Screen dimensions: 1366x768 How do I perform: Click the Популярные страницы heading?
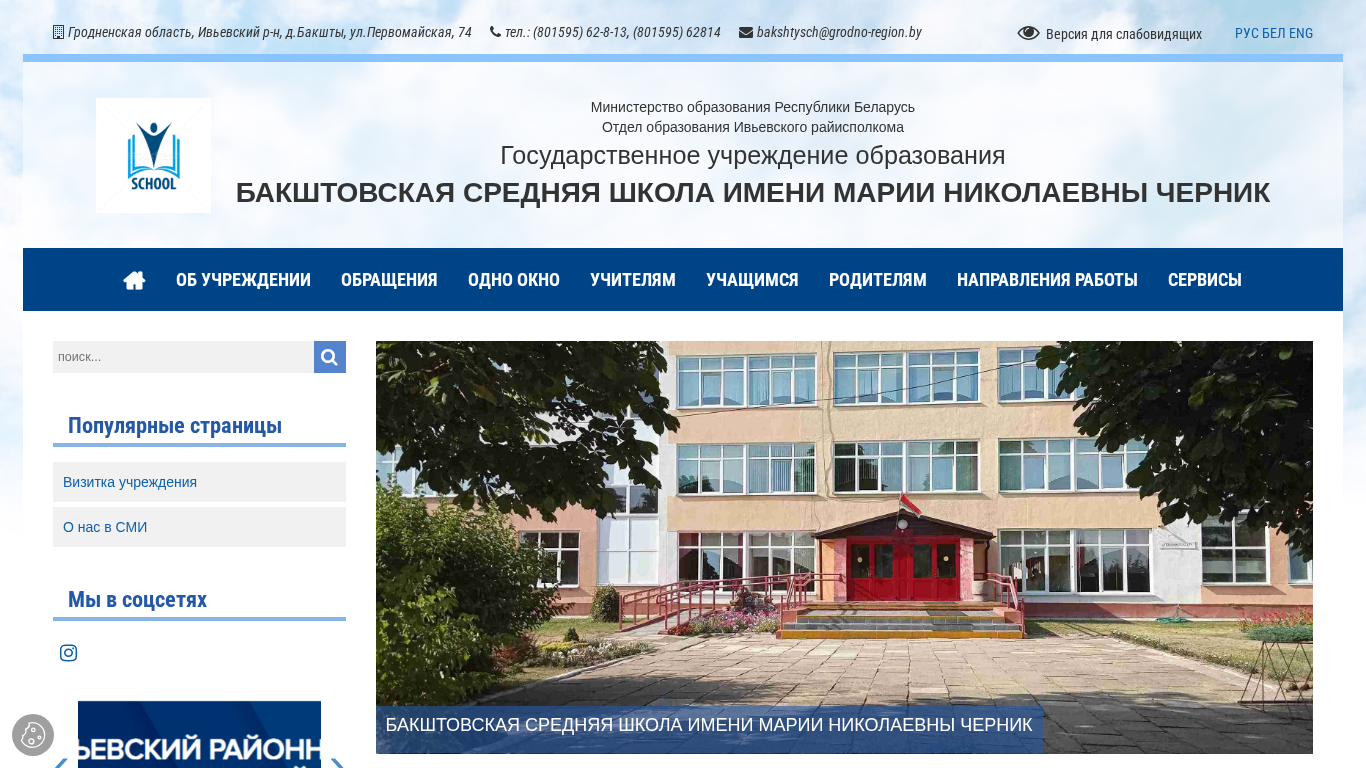pyautogui.click(x=175, y=426)
